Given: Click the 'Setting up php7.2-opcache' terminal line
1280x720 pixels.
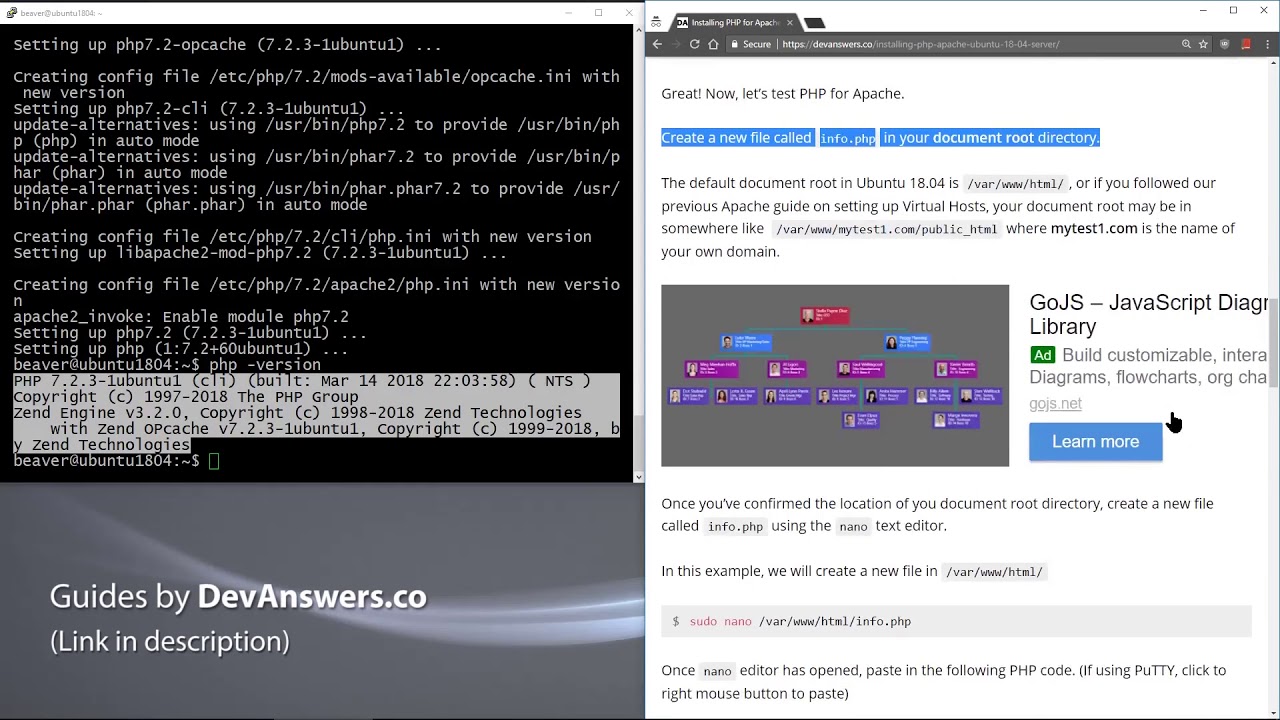Looking at the screenshot, I should pyautogui.click(x=227, y=45).
